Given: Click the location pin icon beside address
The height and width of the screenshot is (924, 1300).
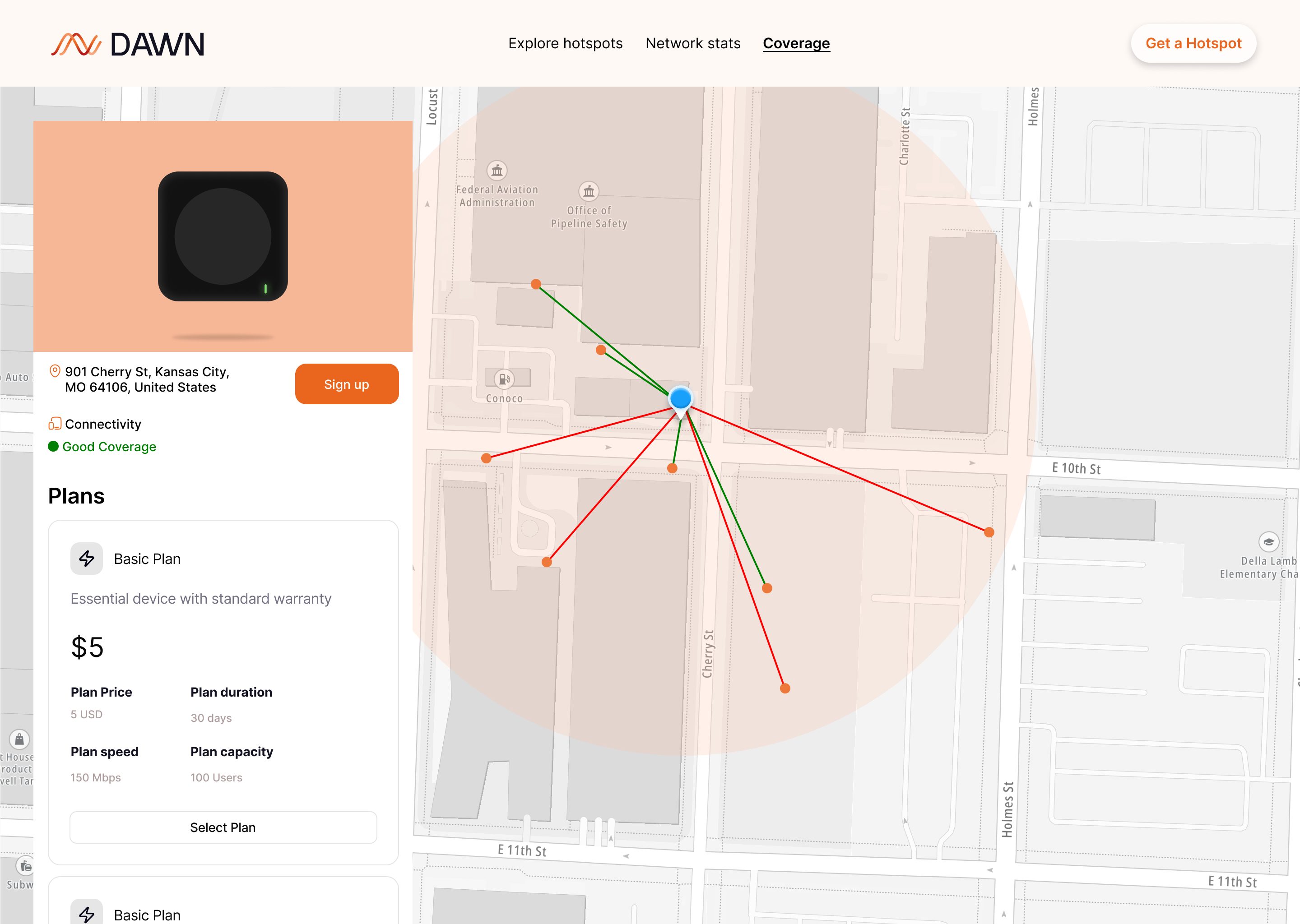Looking at the screenshot, I should 55,371.
